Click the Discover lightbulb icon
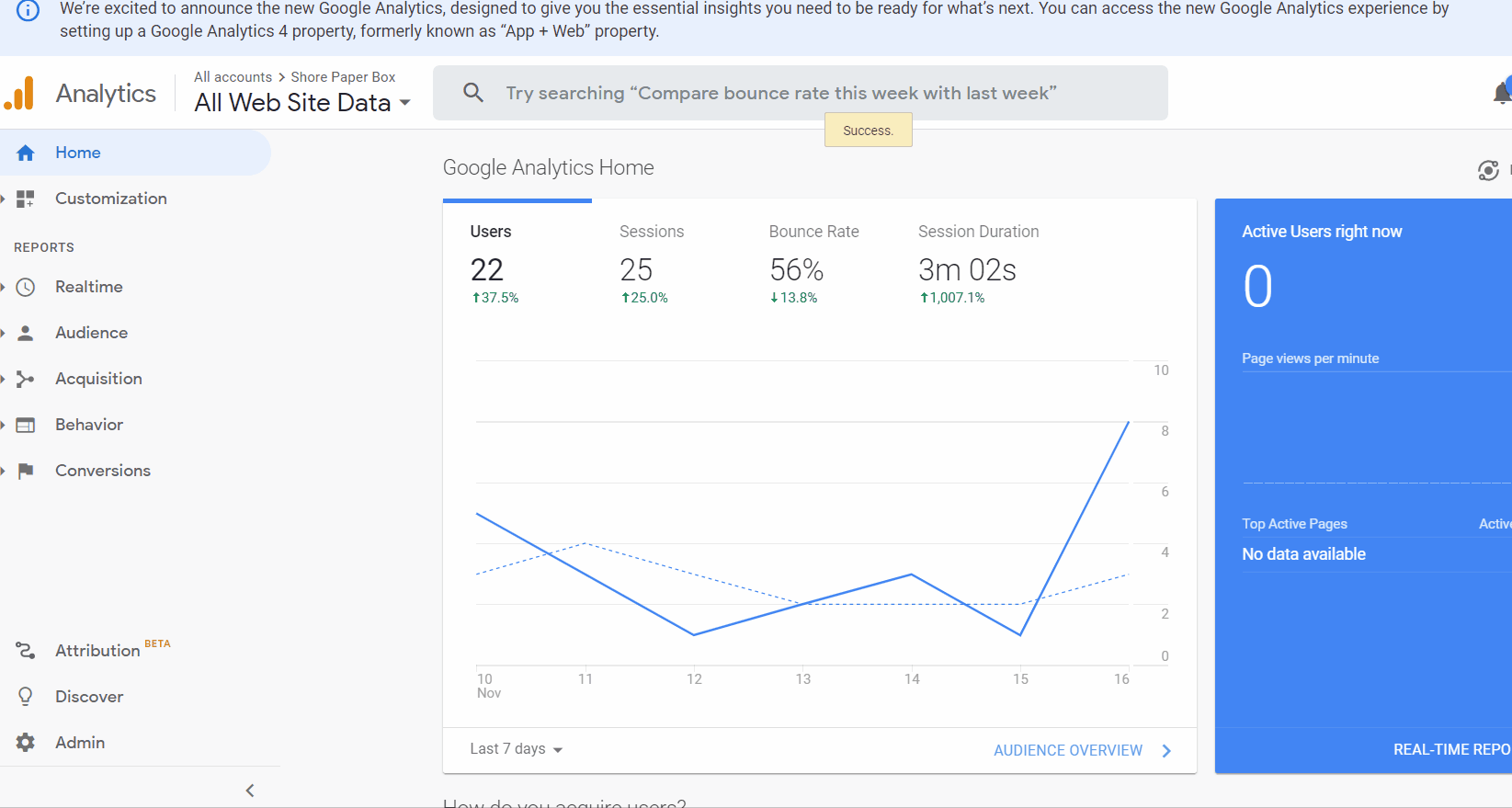 click(26, 697)
